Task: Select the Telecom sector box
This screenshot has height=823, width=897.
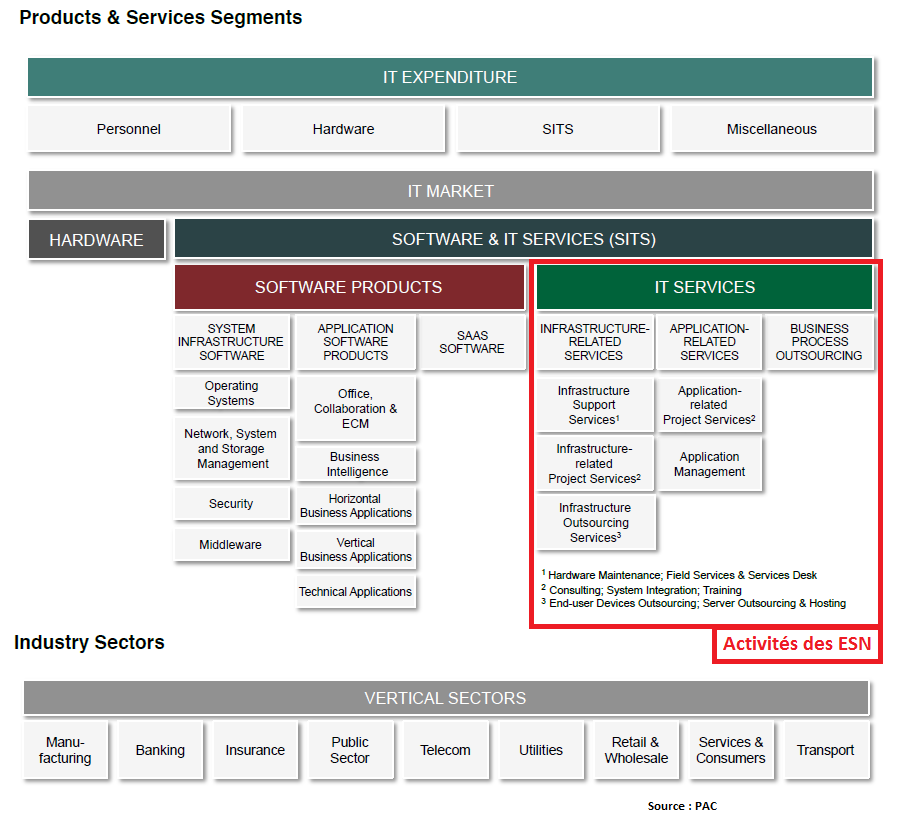Action: point(446,750)
